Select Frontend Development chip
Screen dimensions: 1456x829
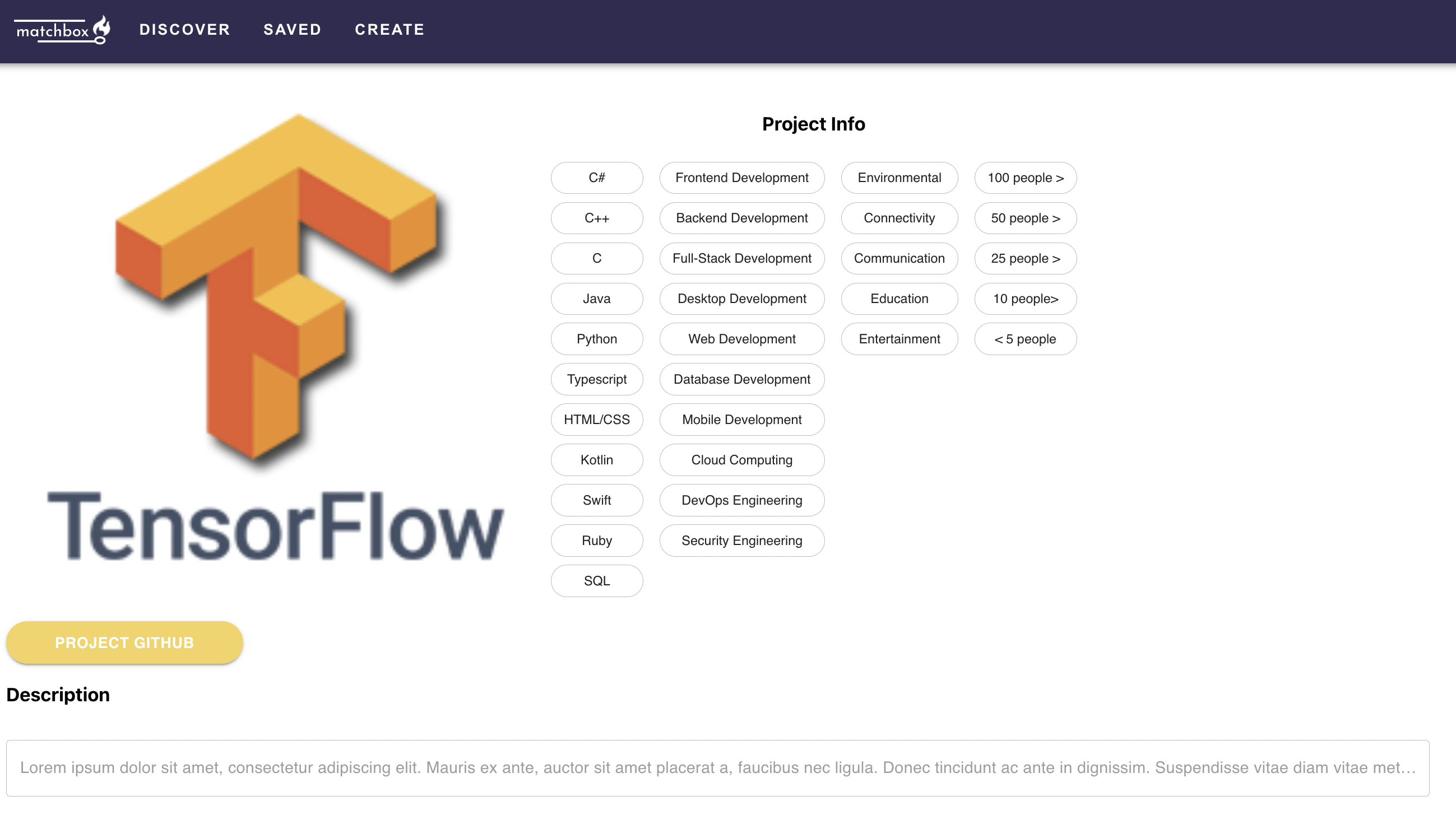pos(741,178)
